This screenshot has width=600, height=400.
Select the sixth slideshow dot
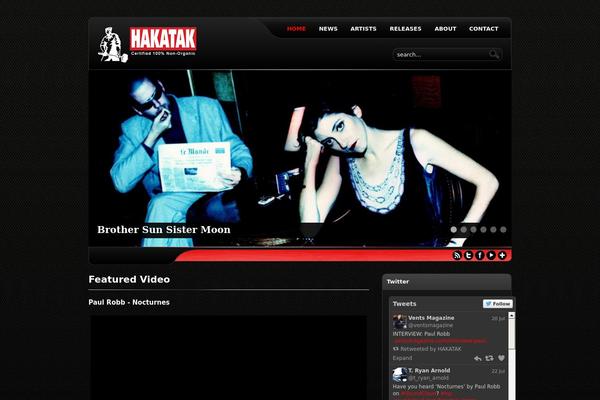click(503, 230)
